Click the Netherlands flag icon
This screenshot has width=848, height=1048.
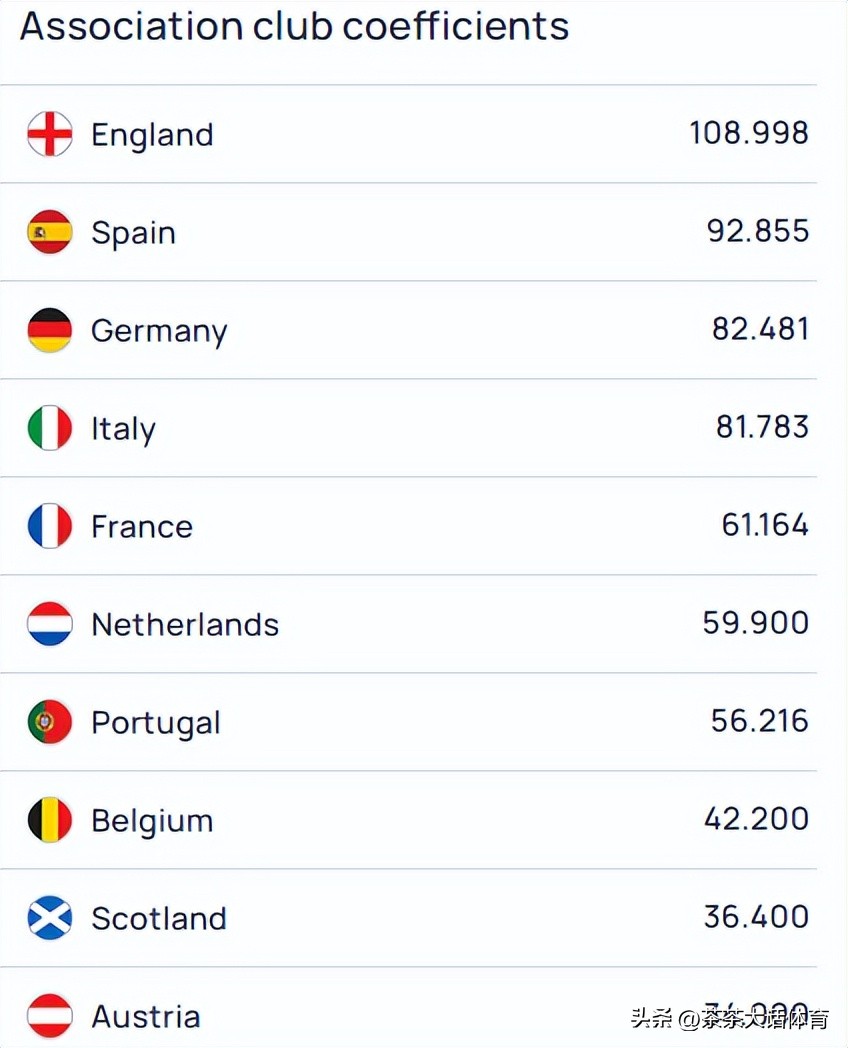pyautogui.click(x=50, y=624)
